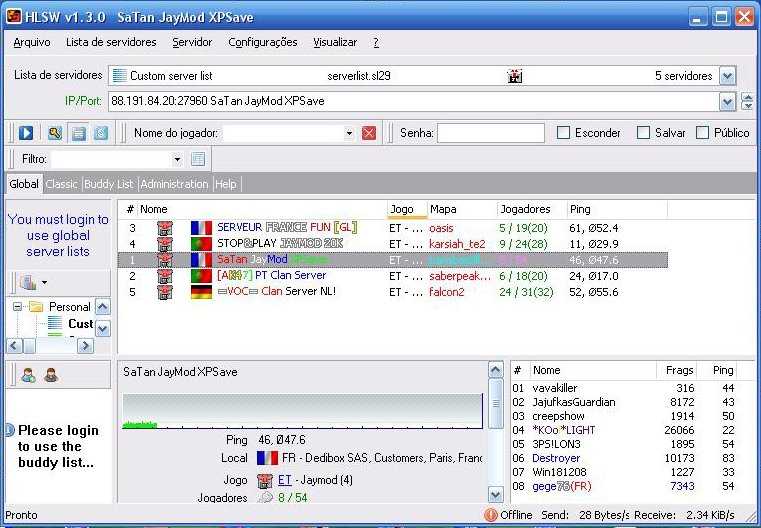Open the Lista de servidores menu
761x528 pixels.
[111, 42]
